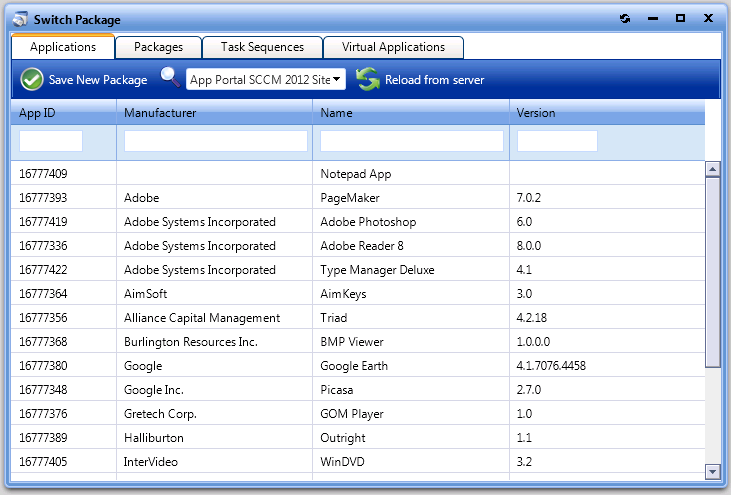Sort by Manufacturer column header
Screen dimensions: 731x495
coord(214,113)
